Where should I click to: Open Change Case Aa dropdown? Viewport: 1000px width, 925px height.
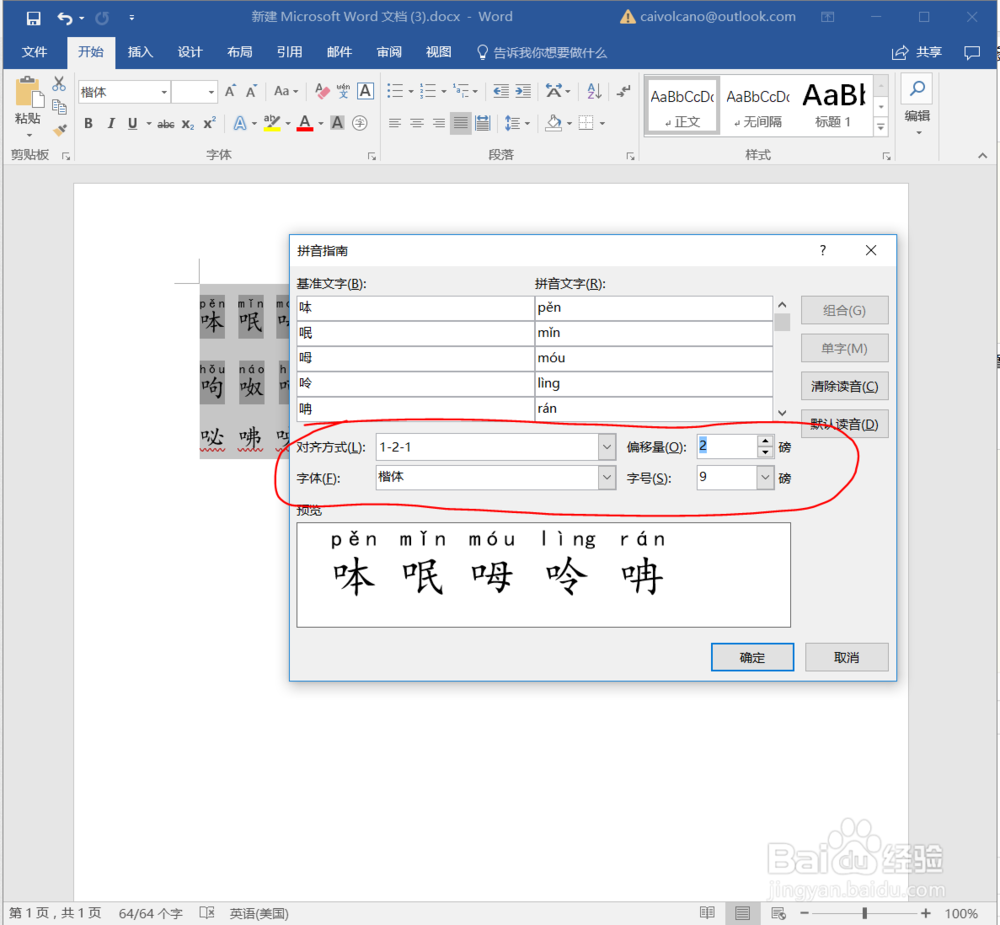(286, 91)
